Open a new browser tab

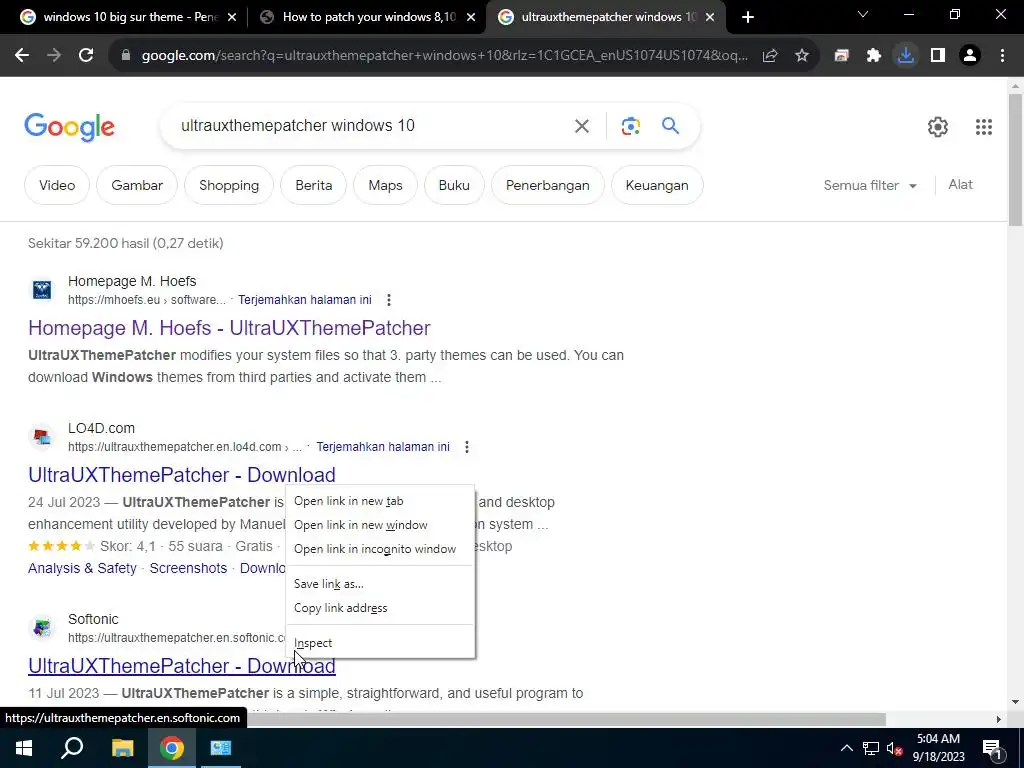[748, 17]
